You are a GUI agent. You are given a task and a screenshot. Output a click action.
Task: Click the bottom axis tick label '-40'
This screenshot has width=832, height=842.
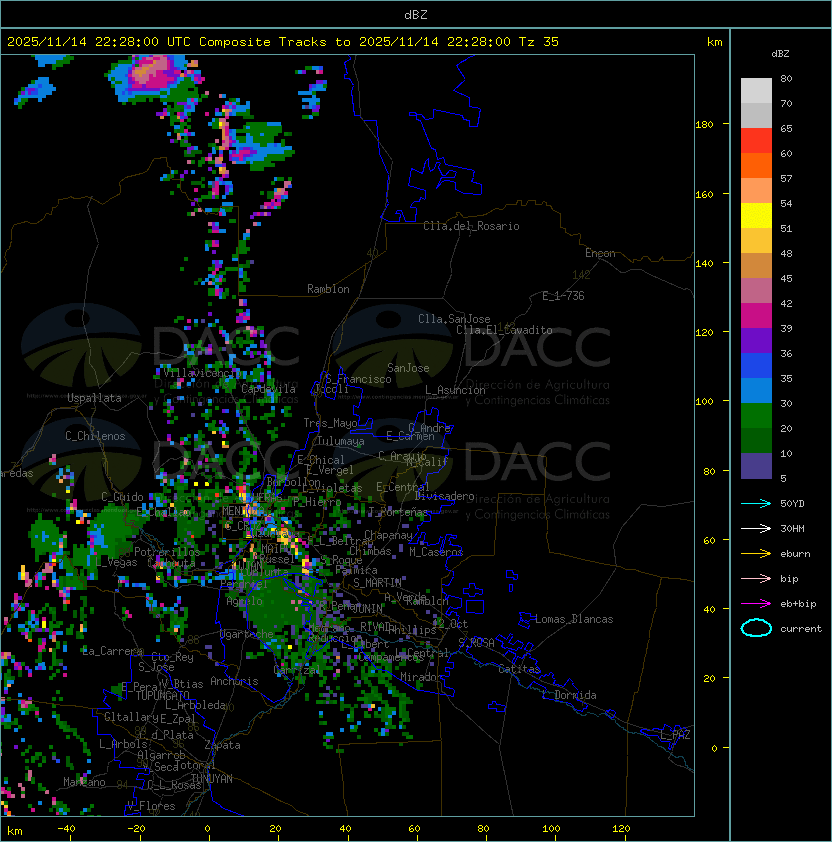coord(66,829)
